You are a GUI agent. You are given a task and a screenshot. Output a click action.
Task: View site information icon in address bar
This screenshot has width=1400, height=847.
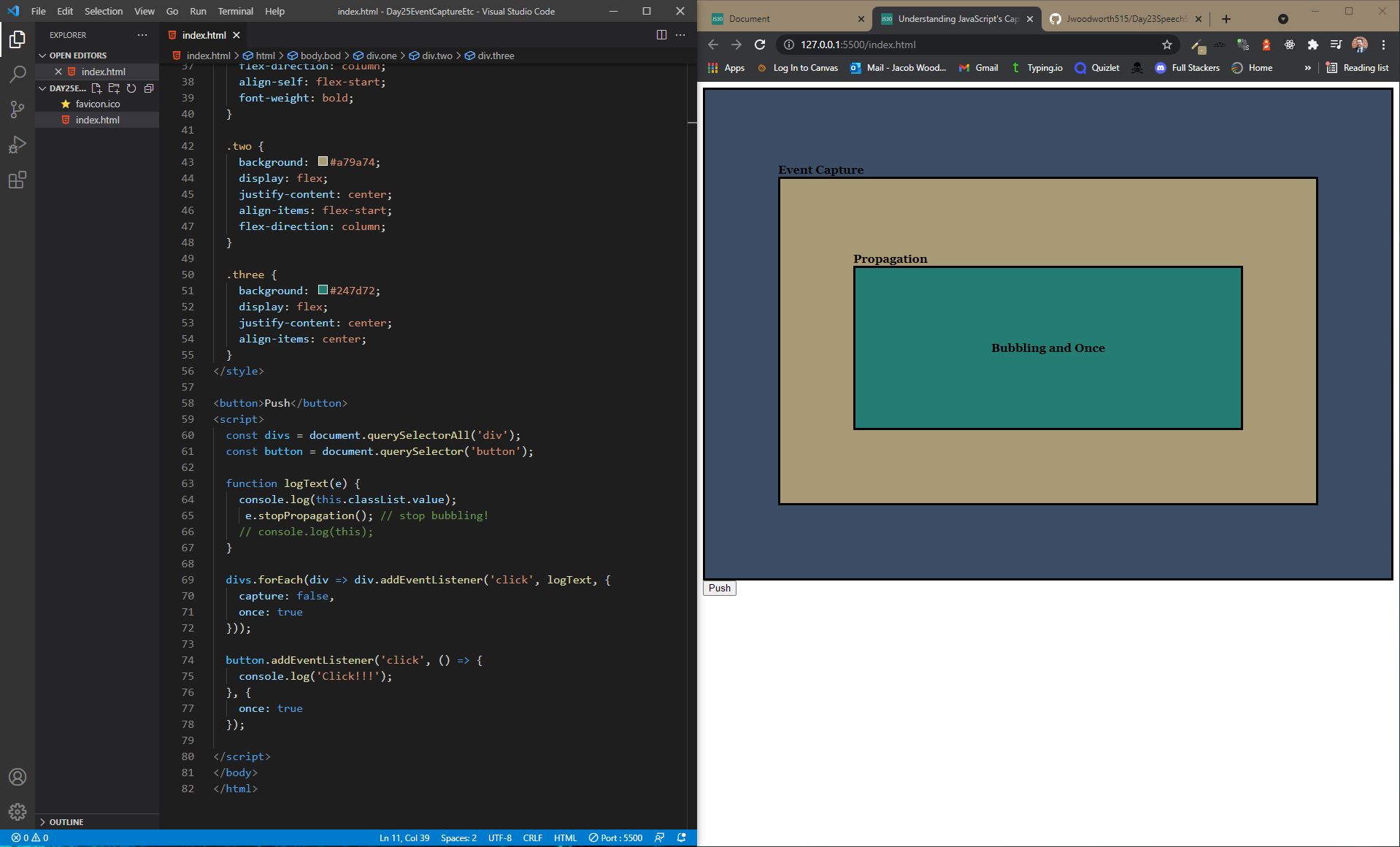pyautogui.click(x=788, y=45)
